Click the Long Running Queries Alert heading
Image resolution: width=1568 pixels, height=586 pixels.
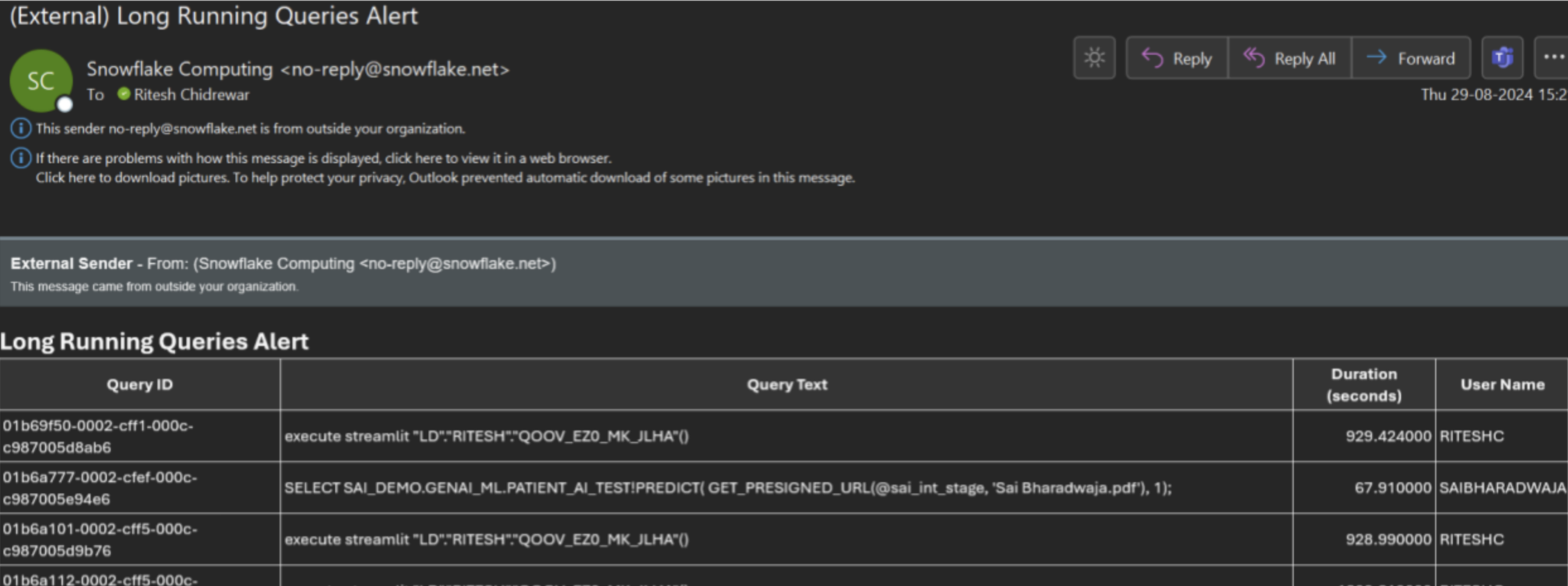154,341
